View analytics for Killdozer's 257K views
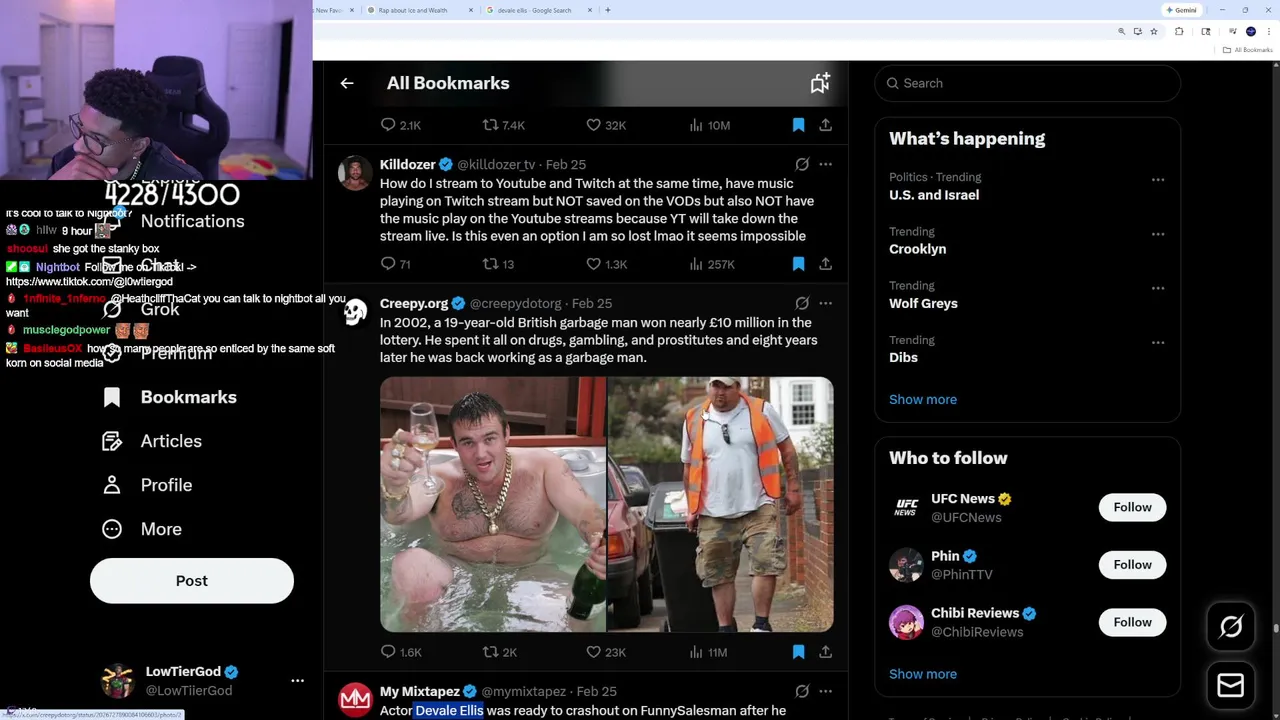 (x=712, y=264)
